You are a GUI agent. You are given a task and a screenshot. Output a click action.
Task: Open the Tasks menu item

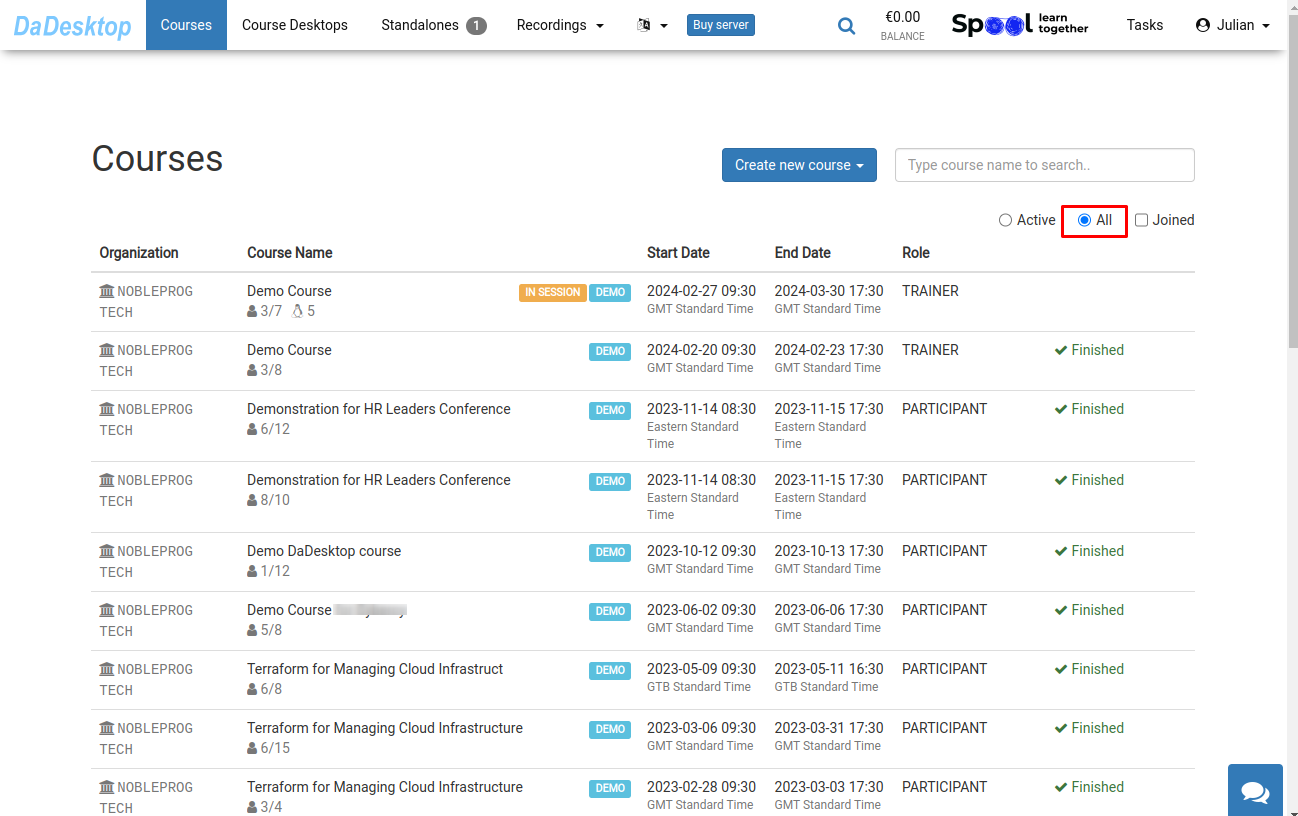click(x=1144, y=25)
